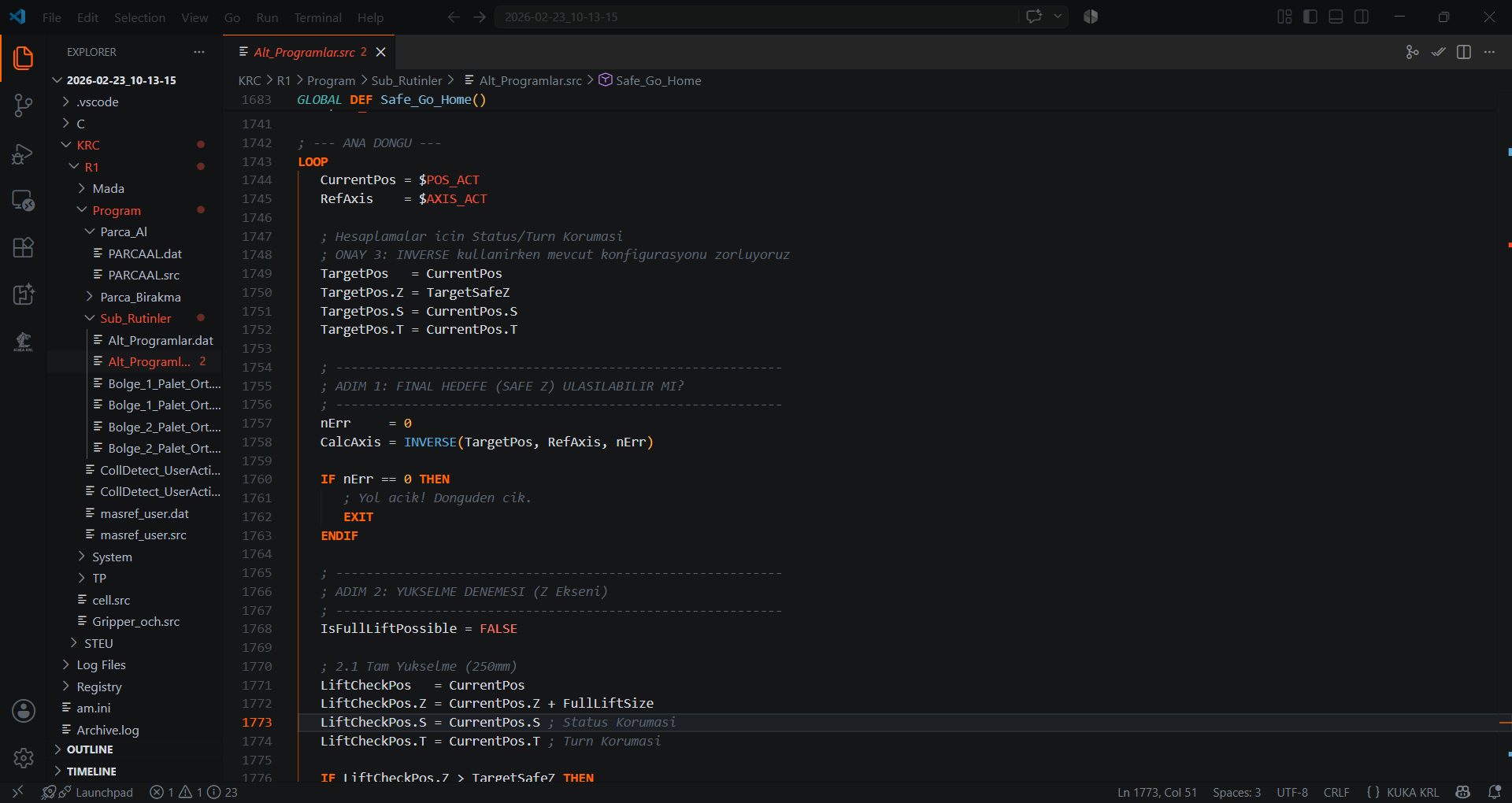The width and height of the screenshot is (1512, 803).
Task: Open the KUKA KRL robot extension view
Action: tap(24, 341)
